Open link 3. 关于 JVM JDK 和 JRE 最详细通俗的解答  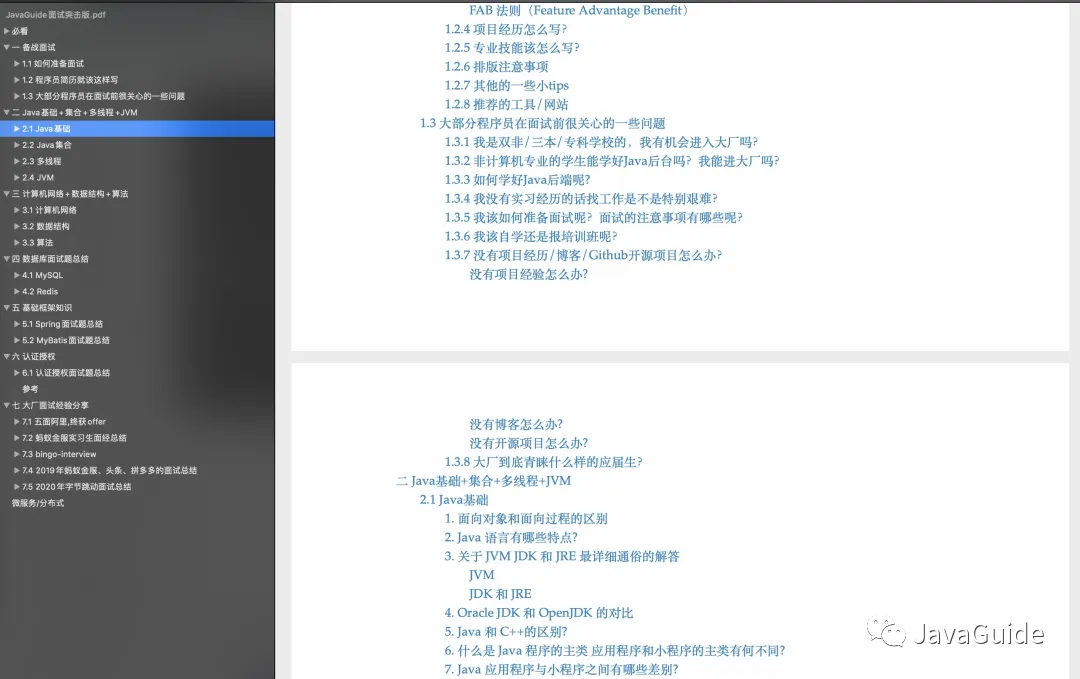pyautogui.click(x=561, y=556)
